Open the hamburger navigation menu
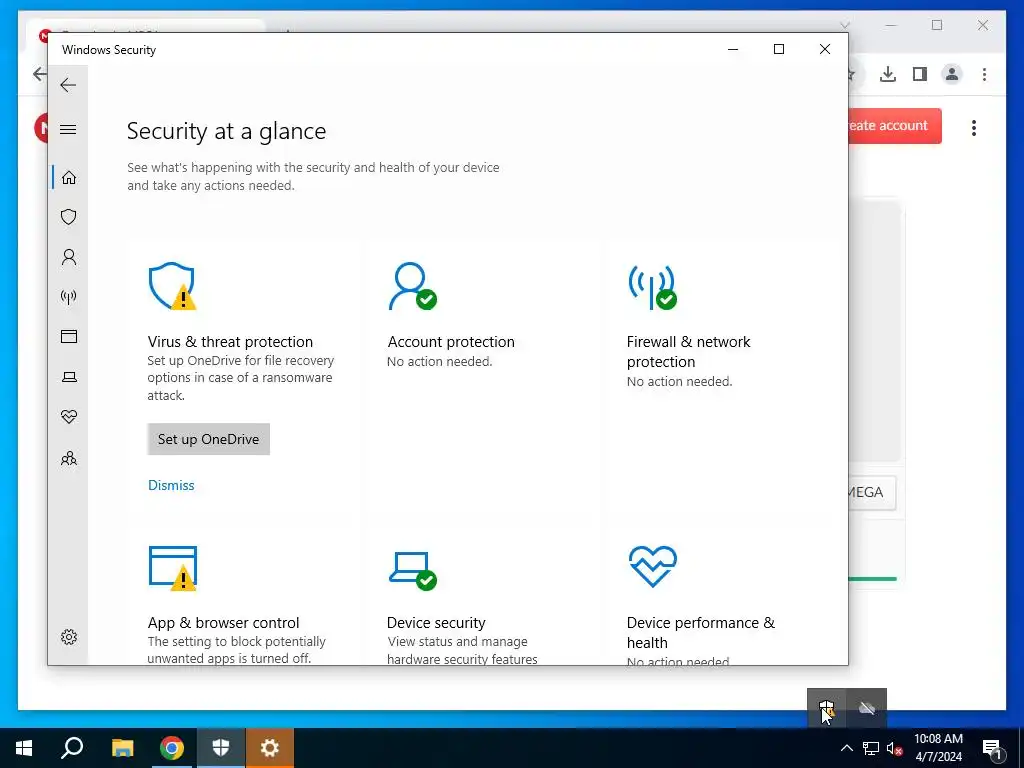Viewport: 1024px width, 768px height. (x=68, y=129)
